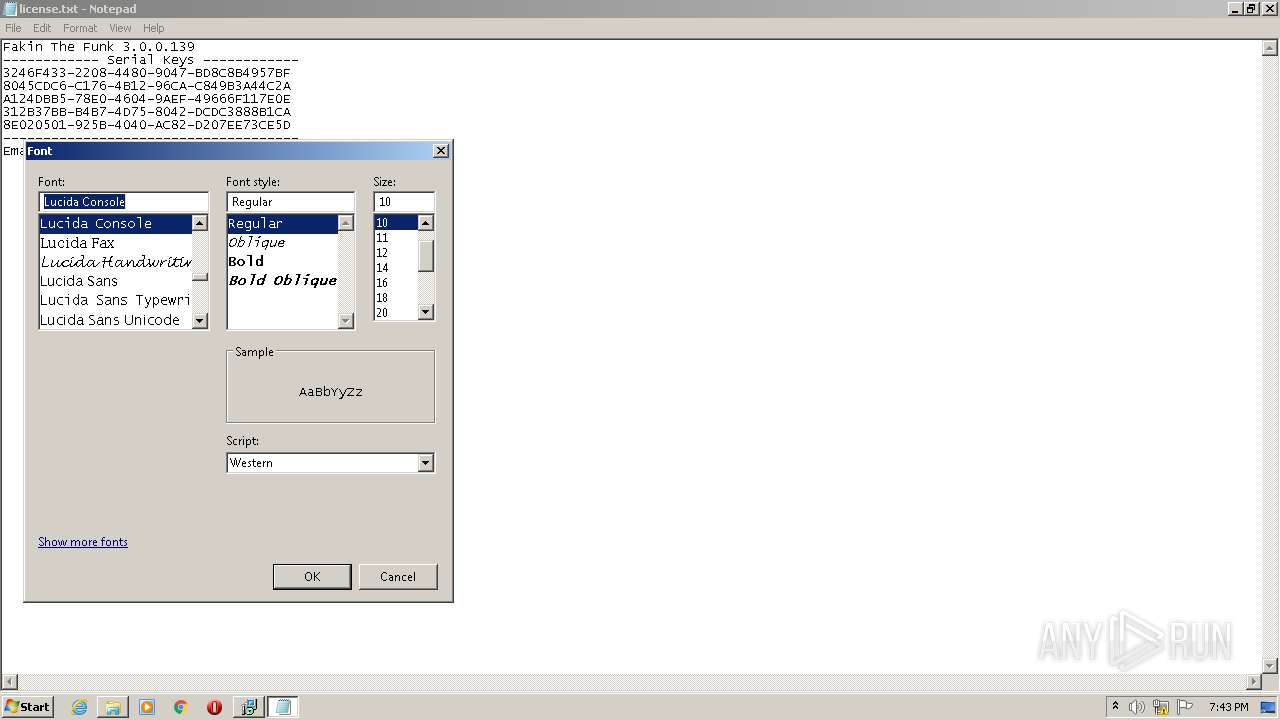Click the Notepad taskbar button
This screenshot has width=1280, height=720.
click(x=283, y=707)
